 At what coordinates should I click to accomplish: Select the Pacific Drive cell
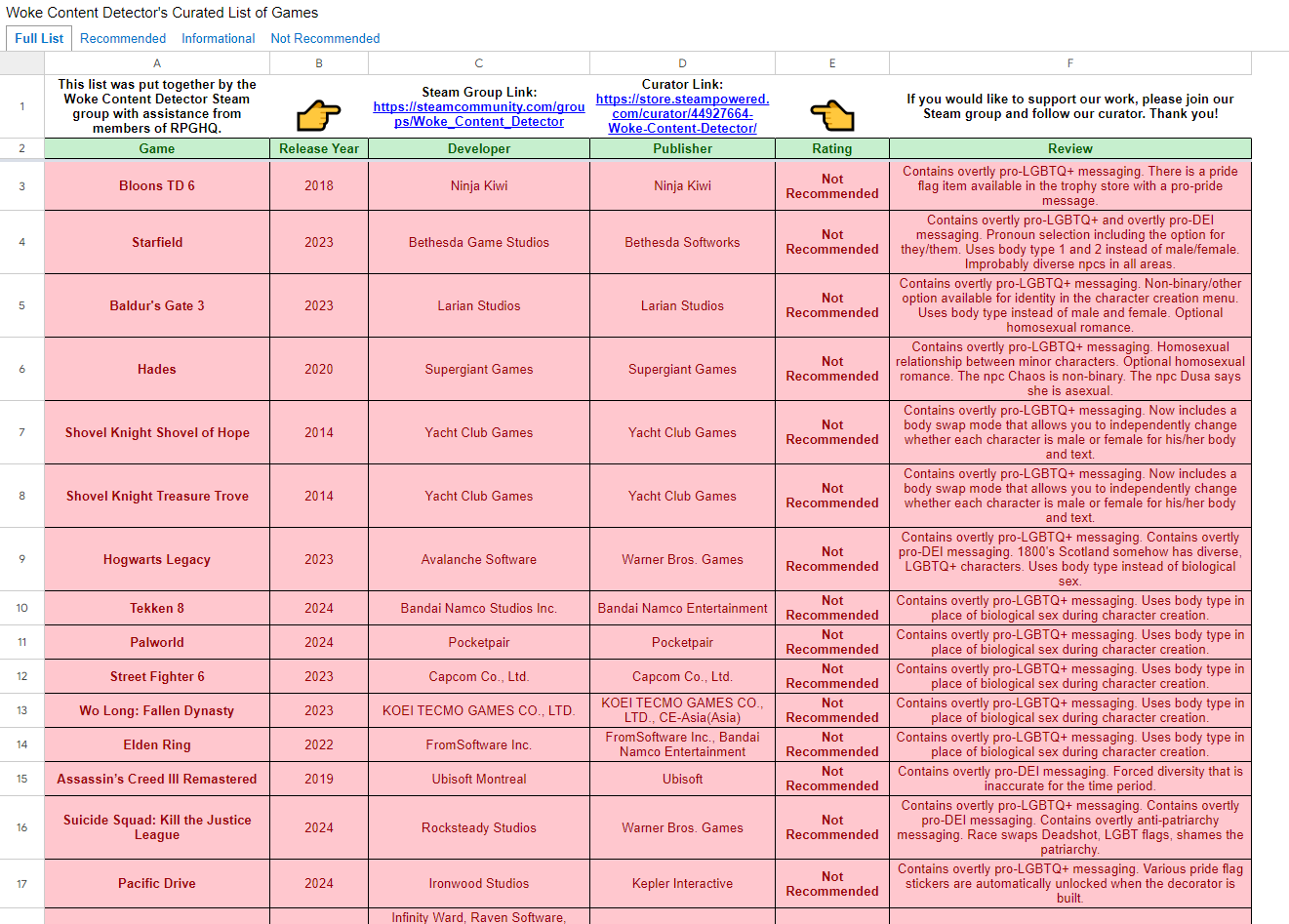pyautogui.click(x=157, y=883)
